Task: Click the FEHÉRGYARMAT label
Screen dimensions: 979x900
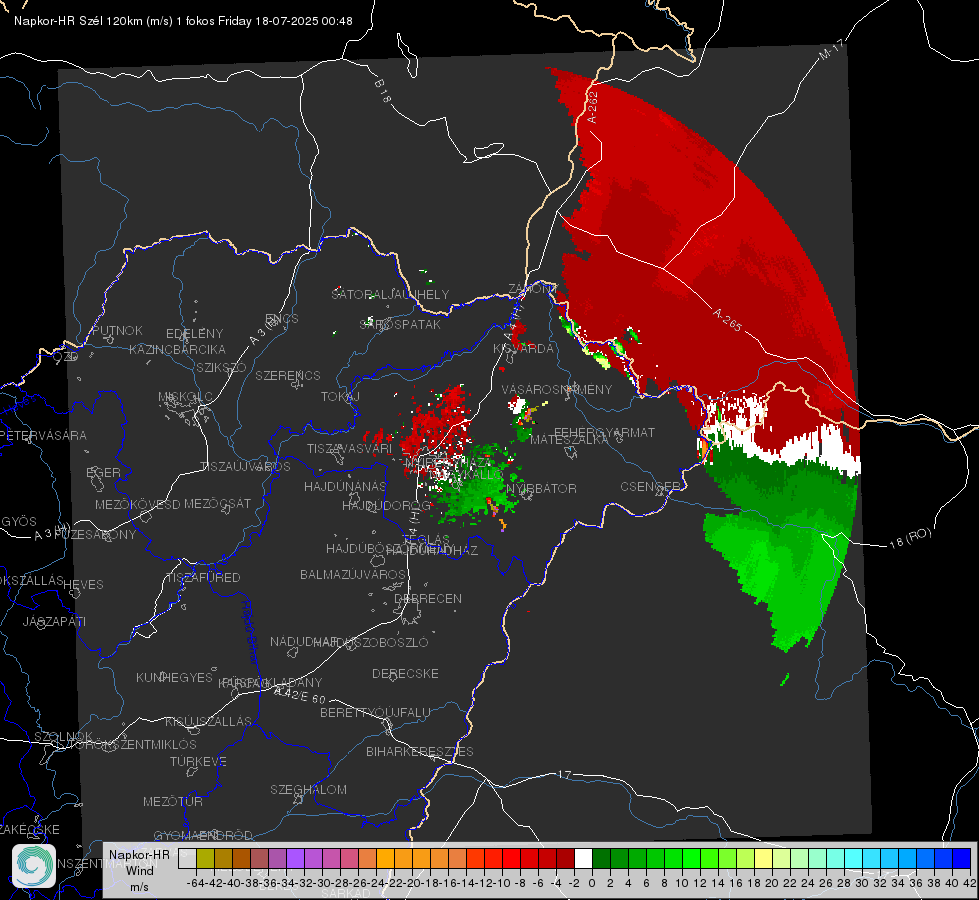Action: coord(604,432)
